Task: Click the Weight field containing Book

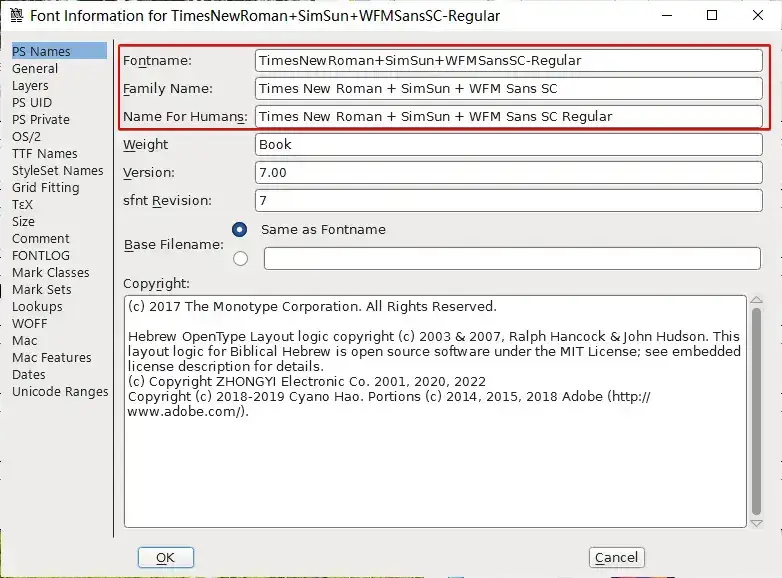Action: coord(508,144)
